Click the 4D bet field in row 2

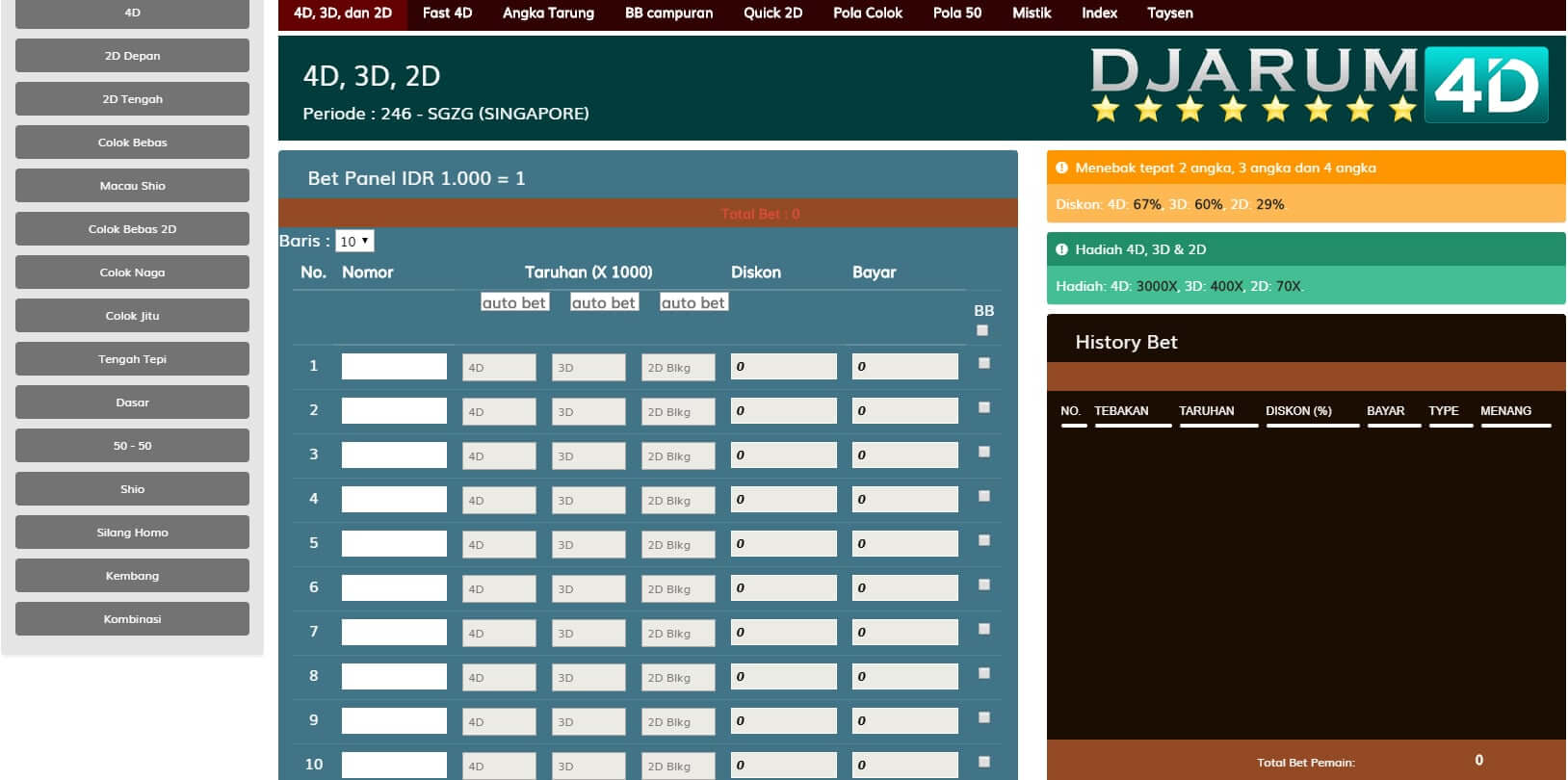499,412
